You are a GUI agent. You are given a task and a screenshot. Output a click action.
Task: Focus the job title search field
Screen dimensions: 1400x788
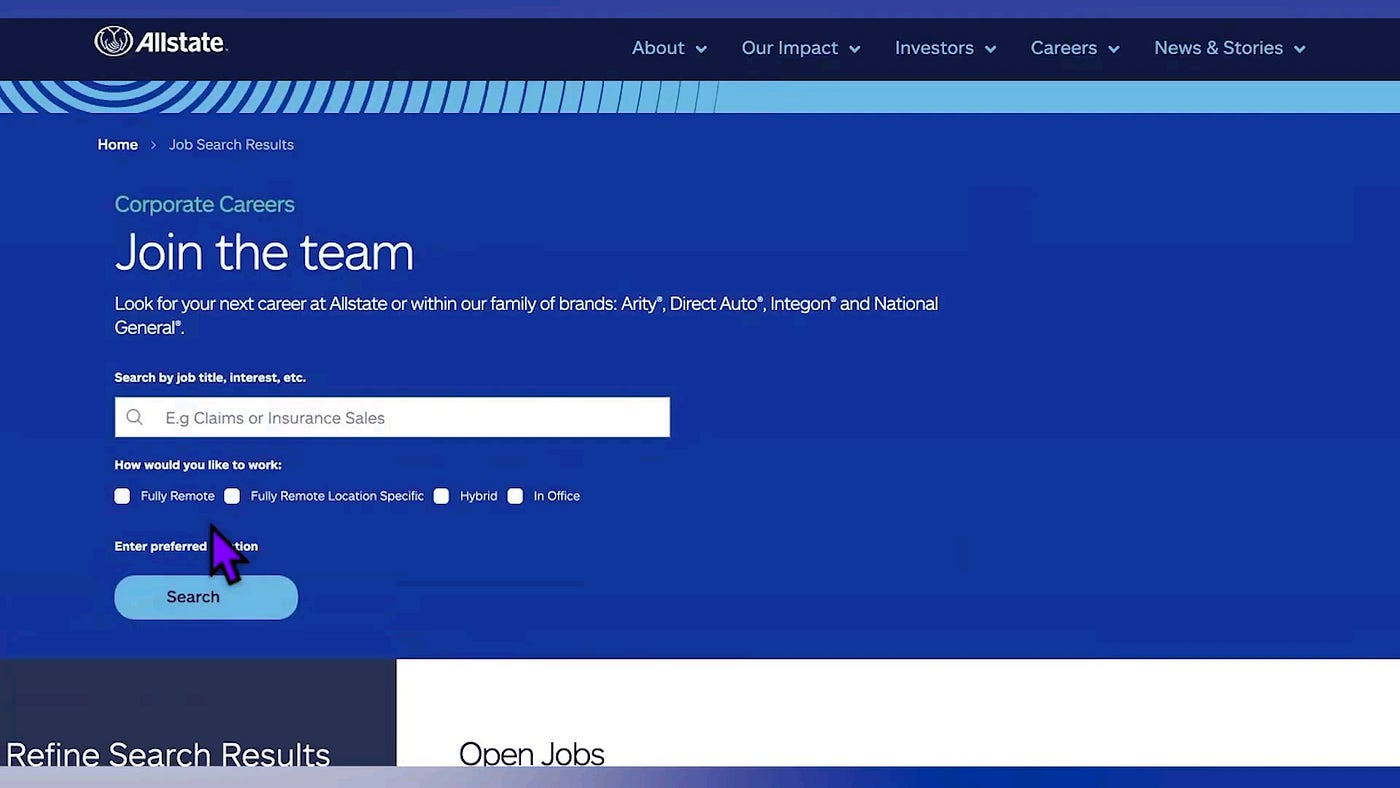[x=392, y=417]
